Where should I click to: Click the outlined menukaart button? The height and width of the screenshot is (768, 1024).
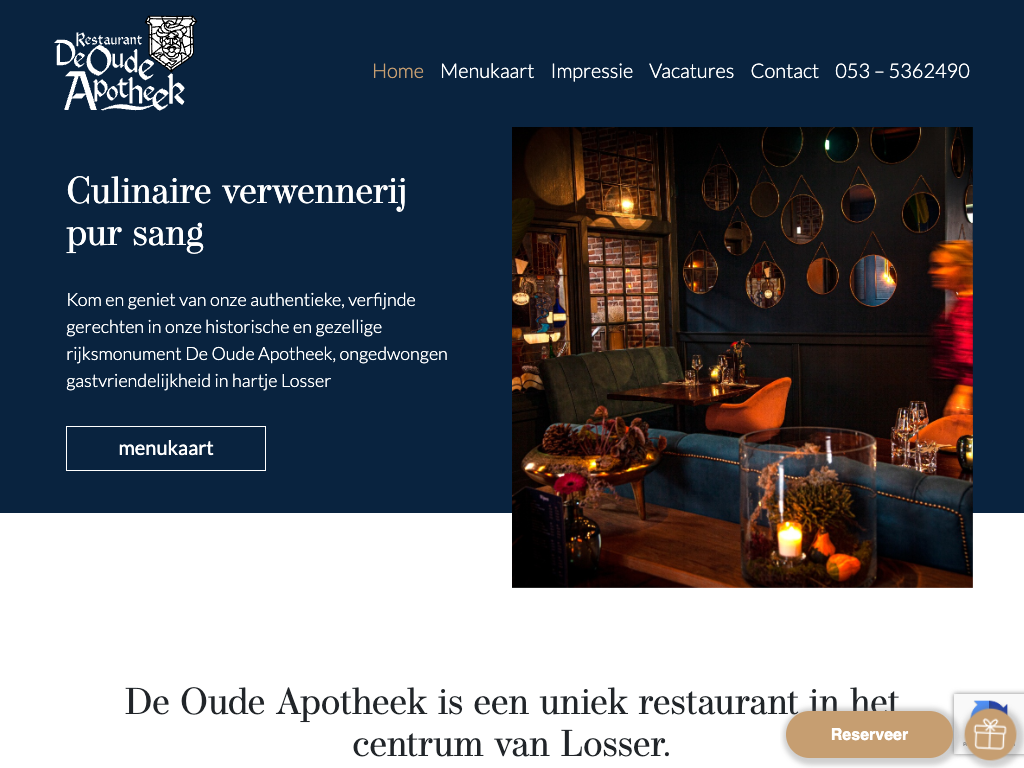click(x=166, y=448)
